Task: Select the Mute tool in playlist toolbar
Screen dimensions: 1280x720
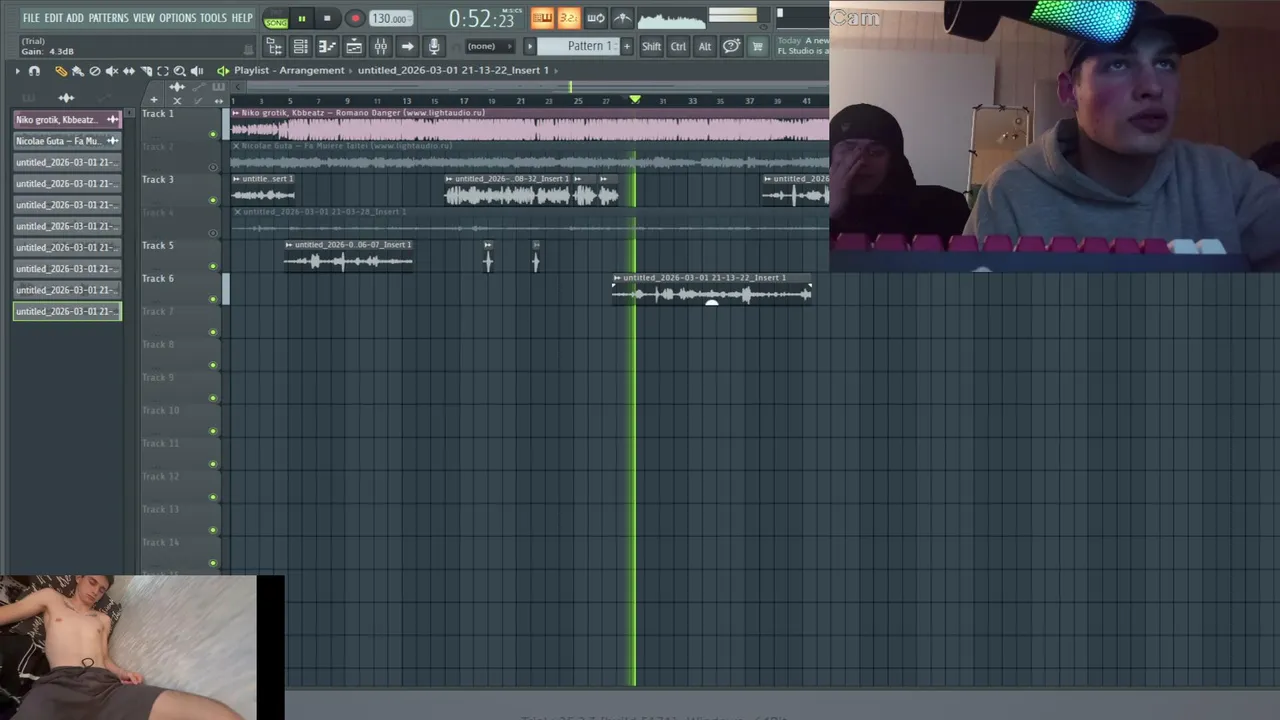Action: click(112, 71)
